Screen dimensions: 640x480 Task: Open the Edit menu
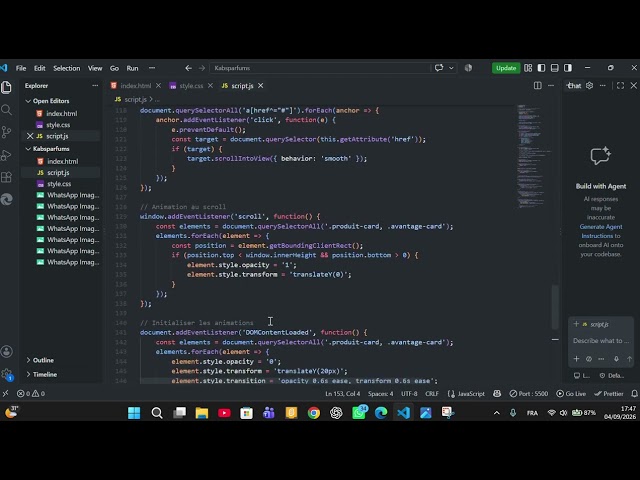coord(40,68)
